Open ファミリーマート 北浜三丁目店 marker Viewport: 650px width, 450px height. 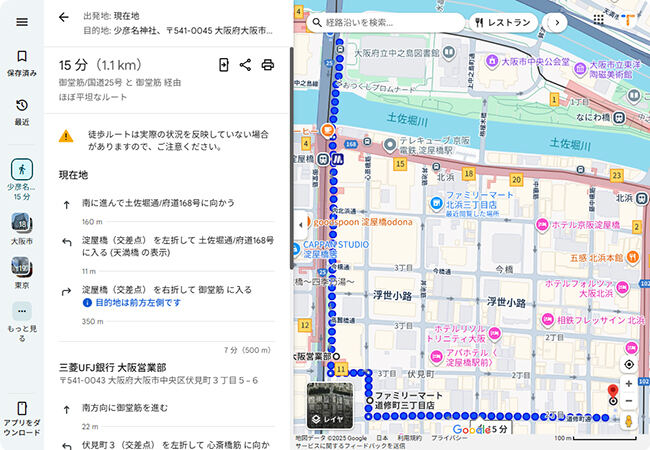pos(436,203)
